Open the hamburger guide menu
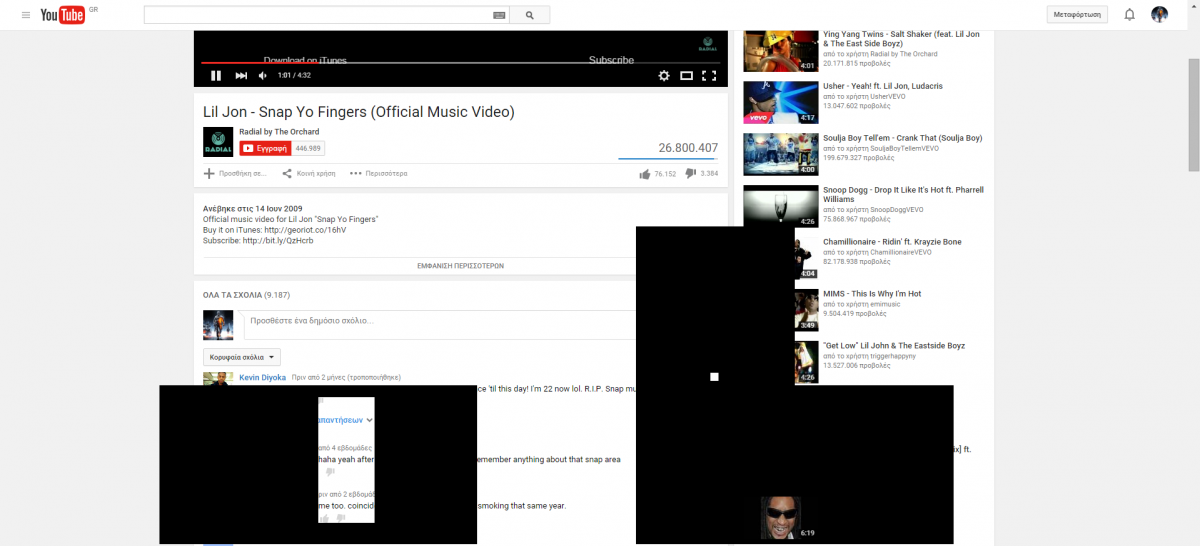Image resolution: width=1200 pixels, height=546 pixels. [26, 15]
